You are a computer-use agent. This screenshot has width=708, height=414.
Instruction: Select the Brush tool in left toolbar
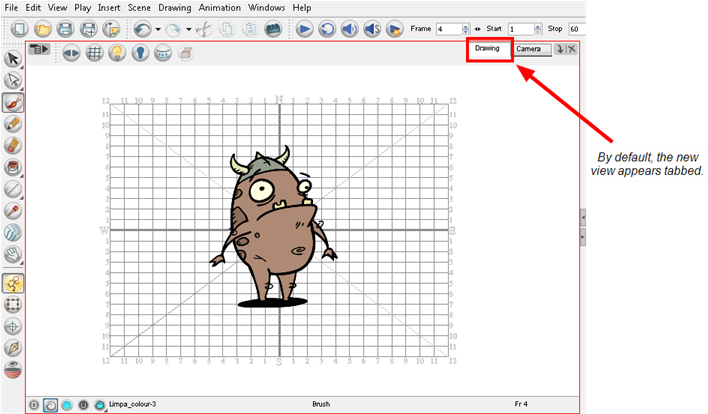coord(14,101)
